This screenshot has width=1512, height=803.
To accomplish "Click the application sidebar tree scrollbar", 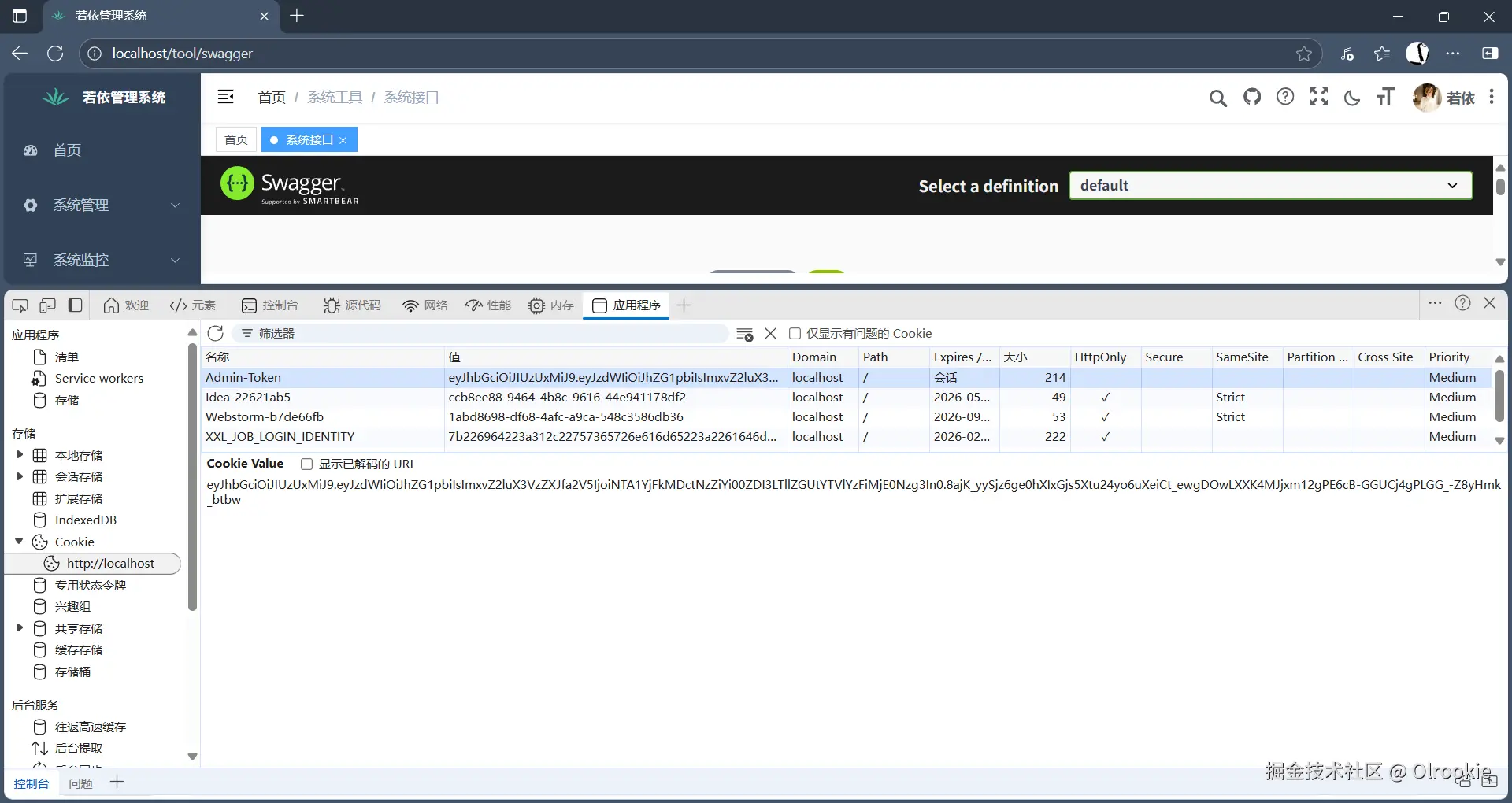I will coord(192,477).
